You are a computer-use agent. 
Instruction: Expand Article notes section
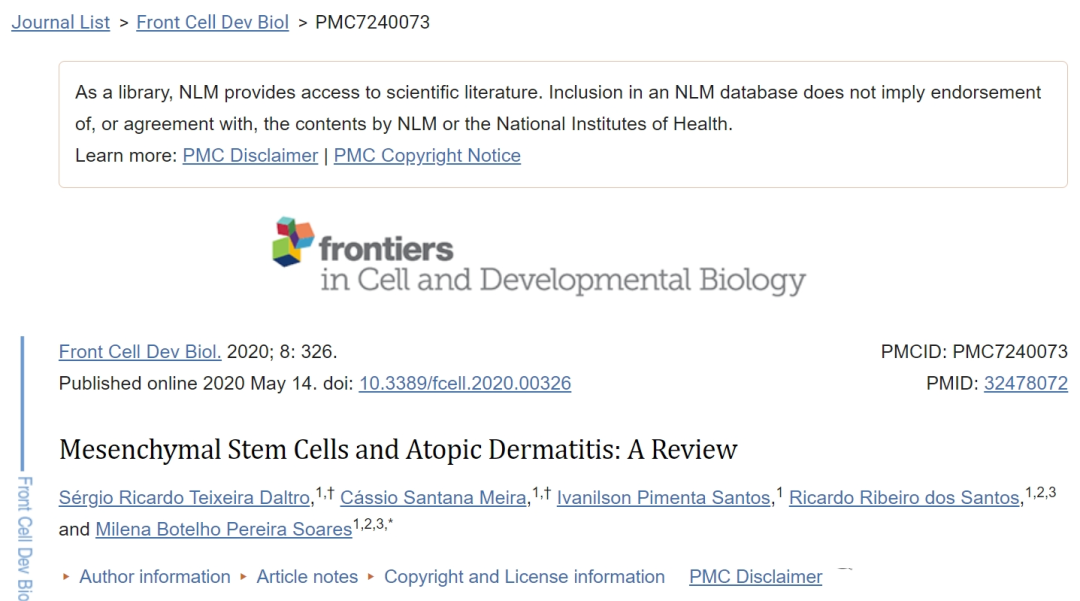pyautogui.click(x=306, y=577)
